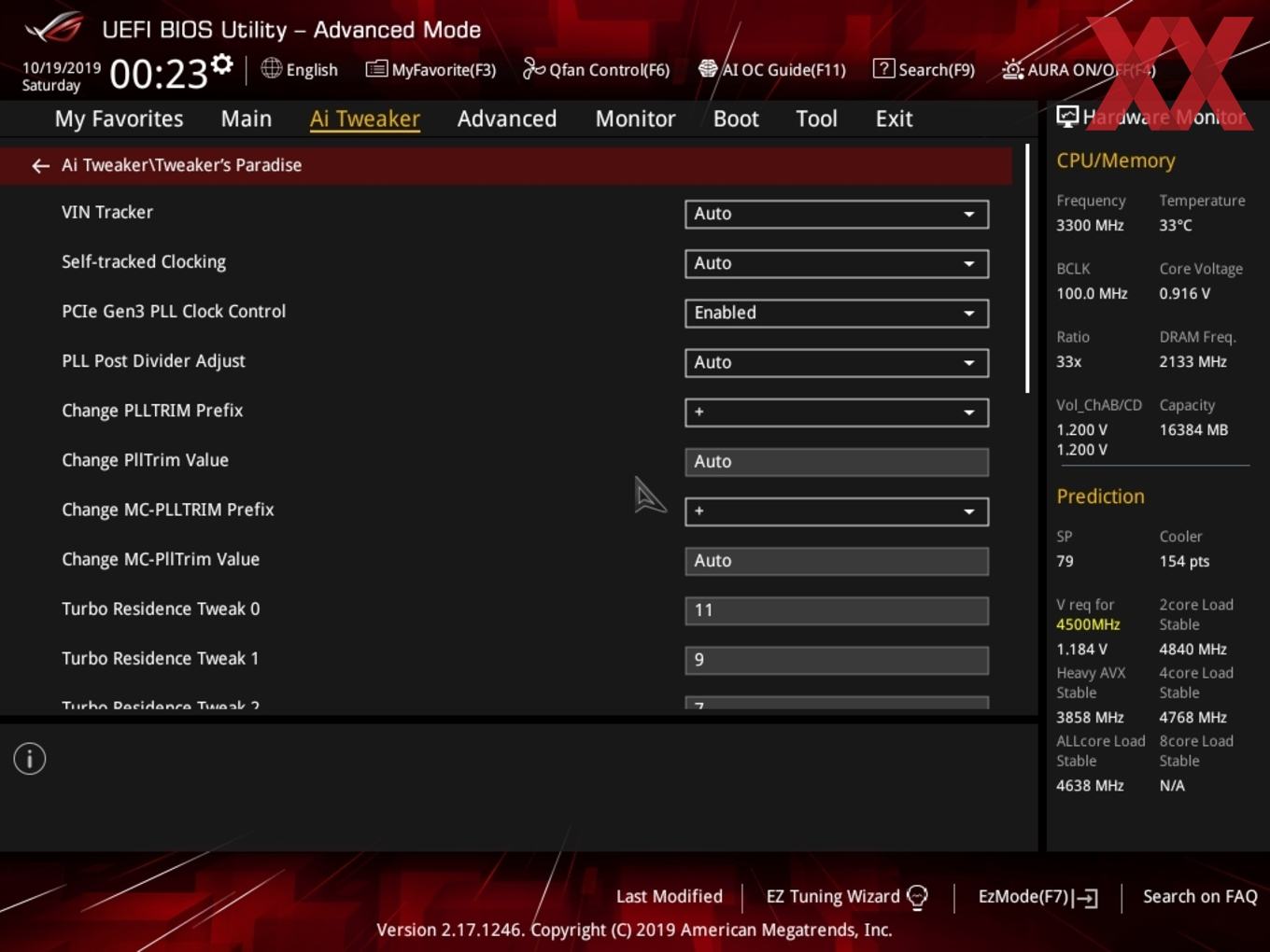Click Change MC-PllTrim Value field
The image size is (1270, 952).
click(837, 560)
